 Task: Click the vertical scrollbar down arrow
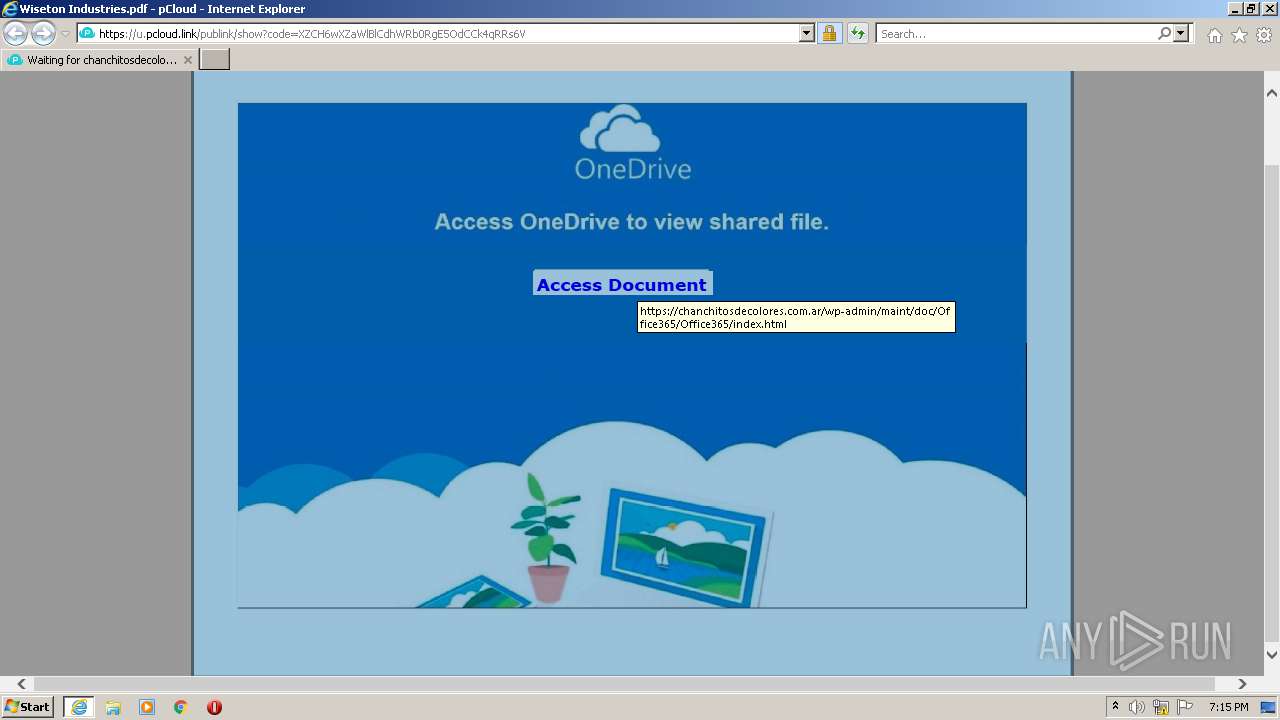click(1272, 655)
